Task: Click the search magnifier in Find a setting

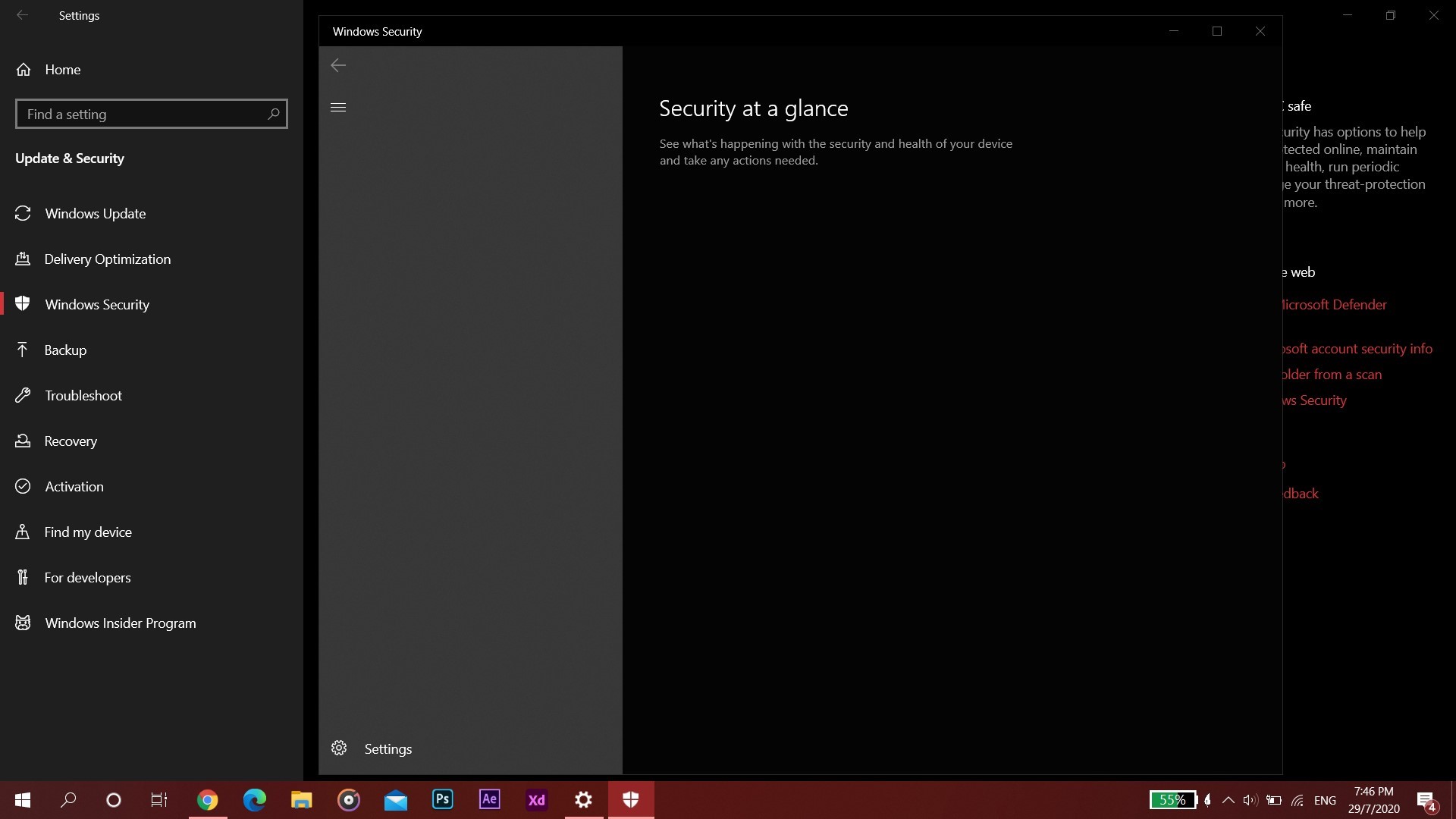Action: coord(274,114)
